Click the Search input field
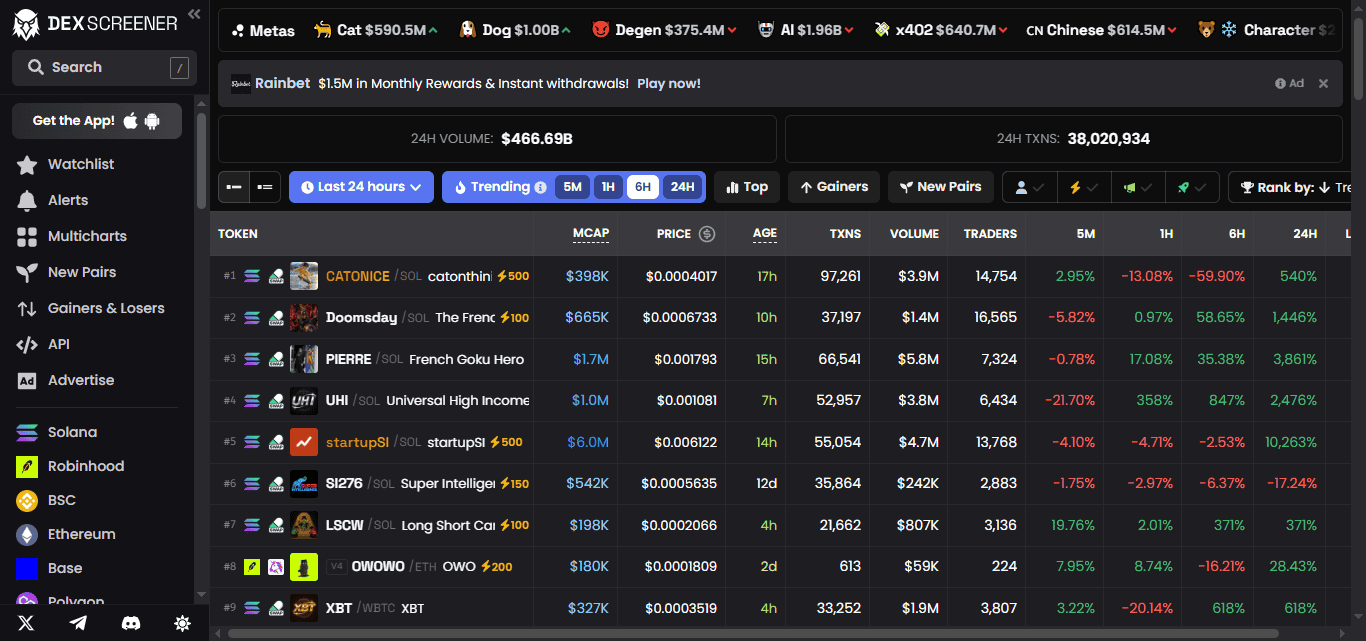 point(105,67)
